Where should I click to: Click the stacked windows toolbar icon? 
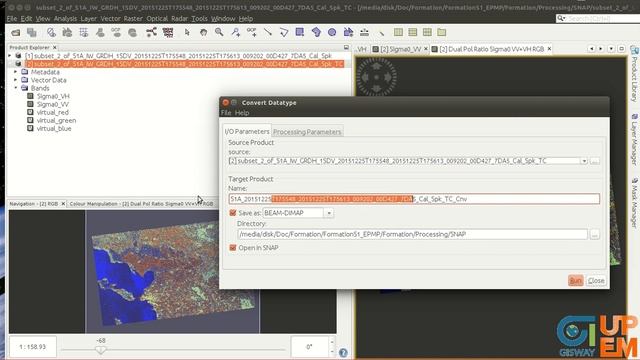click(31, 32)
